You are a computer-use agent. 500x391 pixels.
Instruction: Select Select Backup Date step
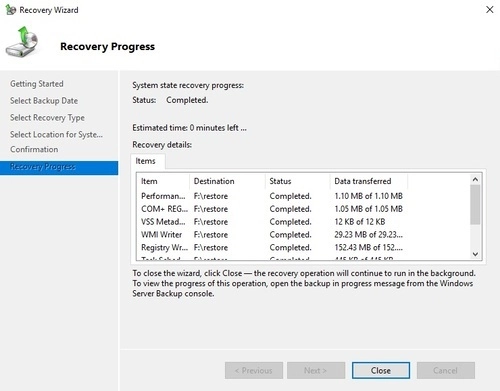(x=44, y=101)
